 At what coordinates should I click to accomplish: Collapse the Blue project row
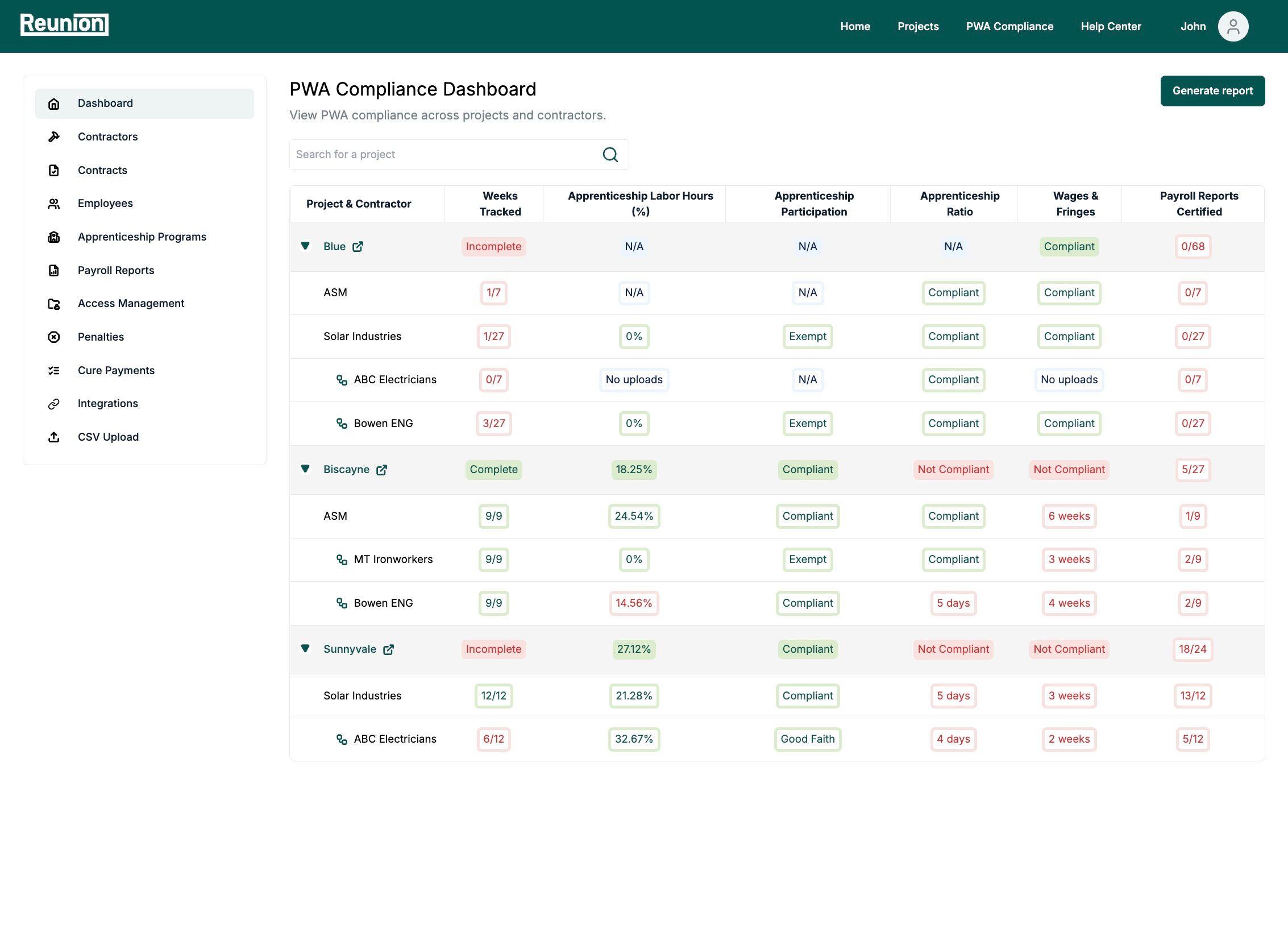pyautogui.click(x=305, y=246)
